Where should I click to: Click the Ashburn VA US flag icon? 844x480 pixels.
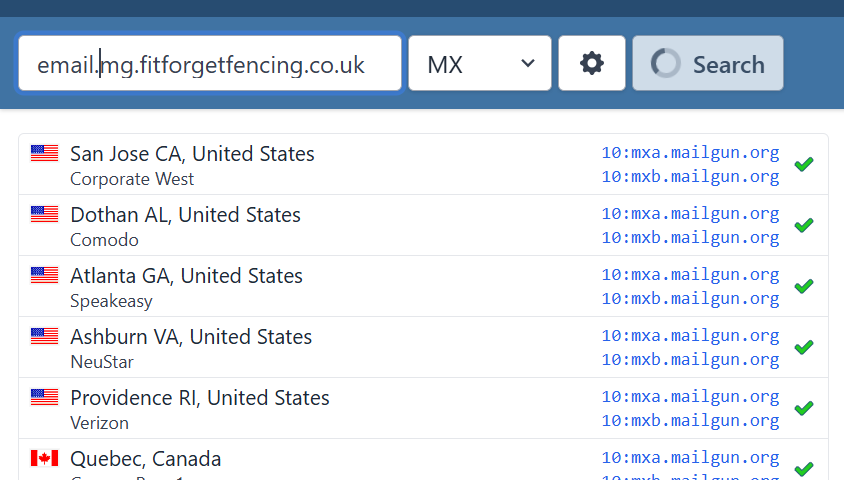pyautogui.click(x=44, y=337)
